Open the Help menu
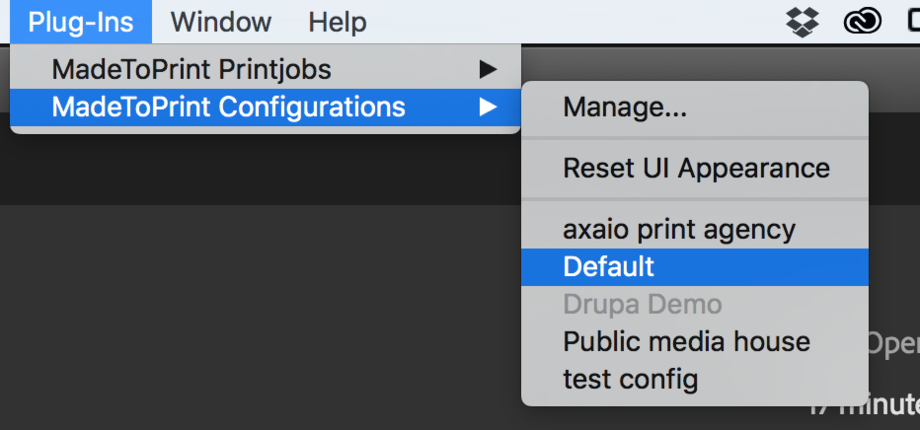The image size is (920, 430). pos(337,22)
